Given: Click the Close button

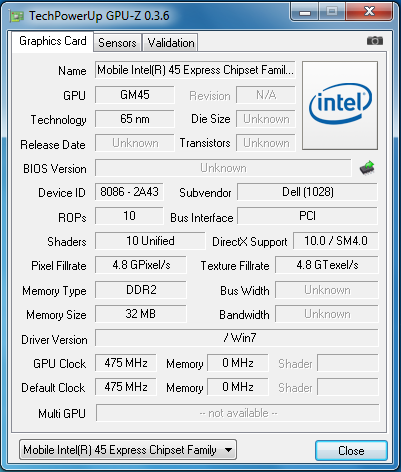Looking at the screenshot, I should pyautogui.click(x=351, y=451).
